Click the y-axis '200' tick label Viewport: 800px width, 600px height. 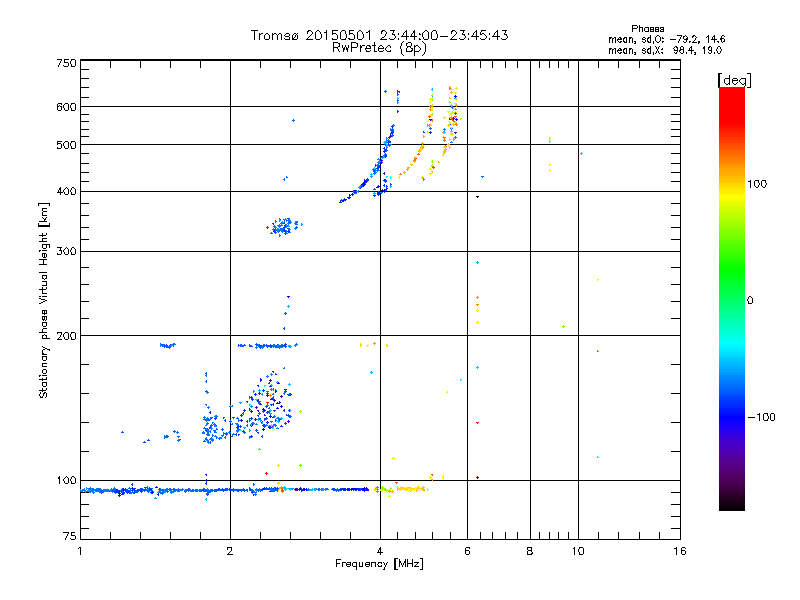click(66, 336)
